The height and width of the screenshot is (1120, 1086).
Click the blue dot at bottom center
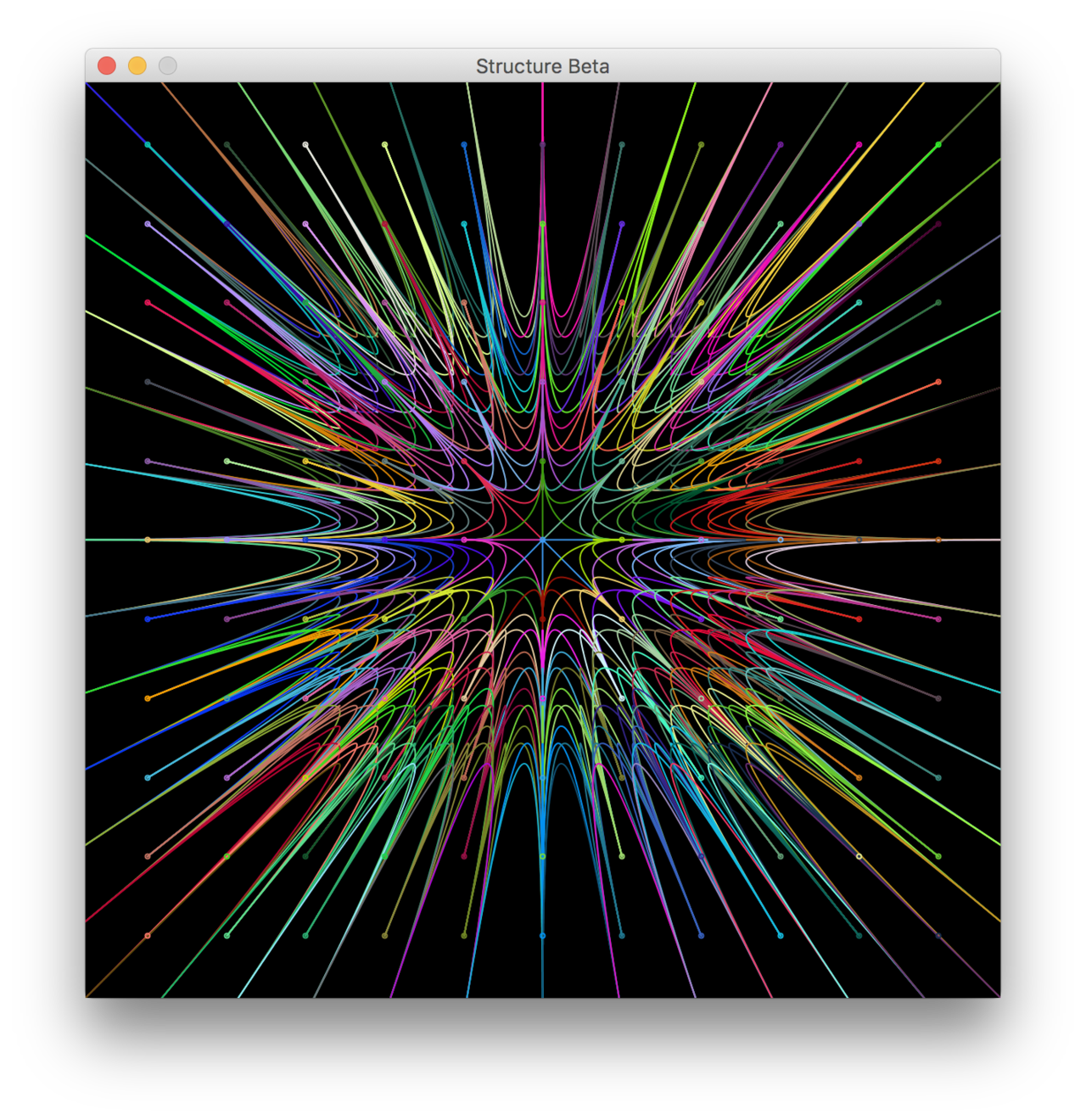click(543, 936)
